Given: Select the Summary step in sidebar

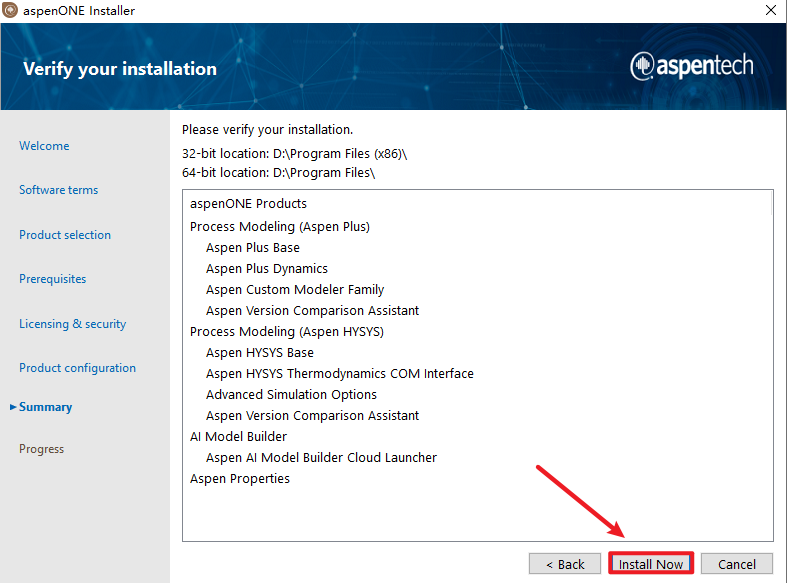Looking at the screenshot, I should click(45, 407).
